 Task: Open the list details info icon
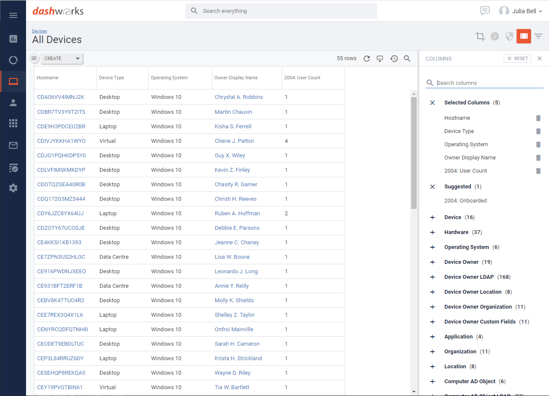pyautogui.click(x=494, y=36)
